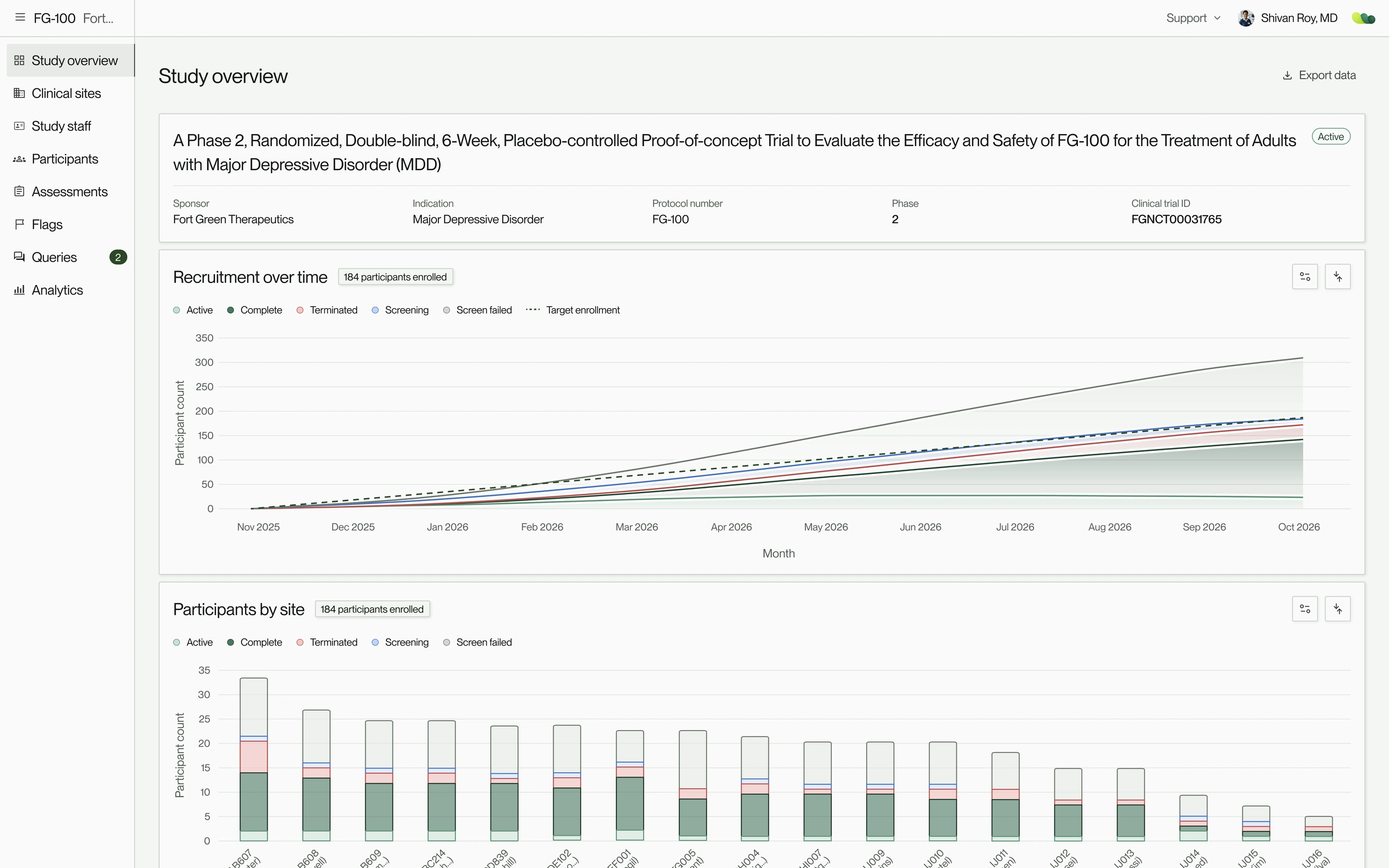Open Recruitment over time chart filter settings
Screen dimensions: 1389x868
click(1305, 277)
